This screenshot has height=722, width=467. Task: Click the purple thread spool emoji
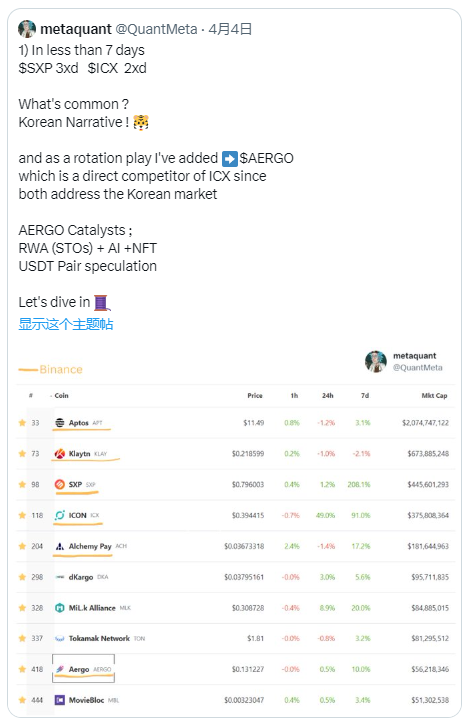tap(102, 303)
